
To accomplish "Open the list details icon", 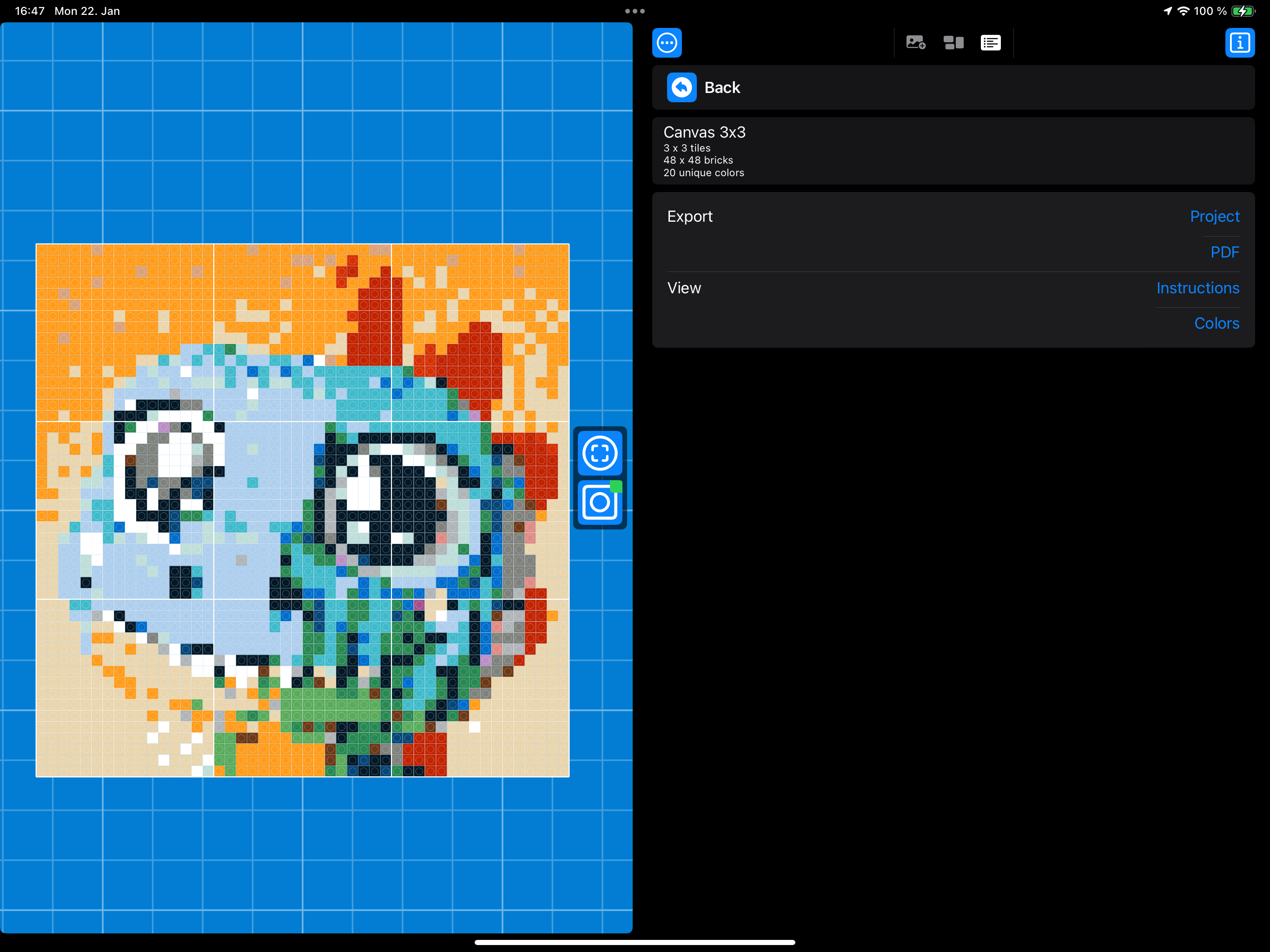I will [x=991, y=42].
